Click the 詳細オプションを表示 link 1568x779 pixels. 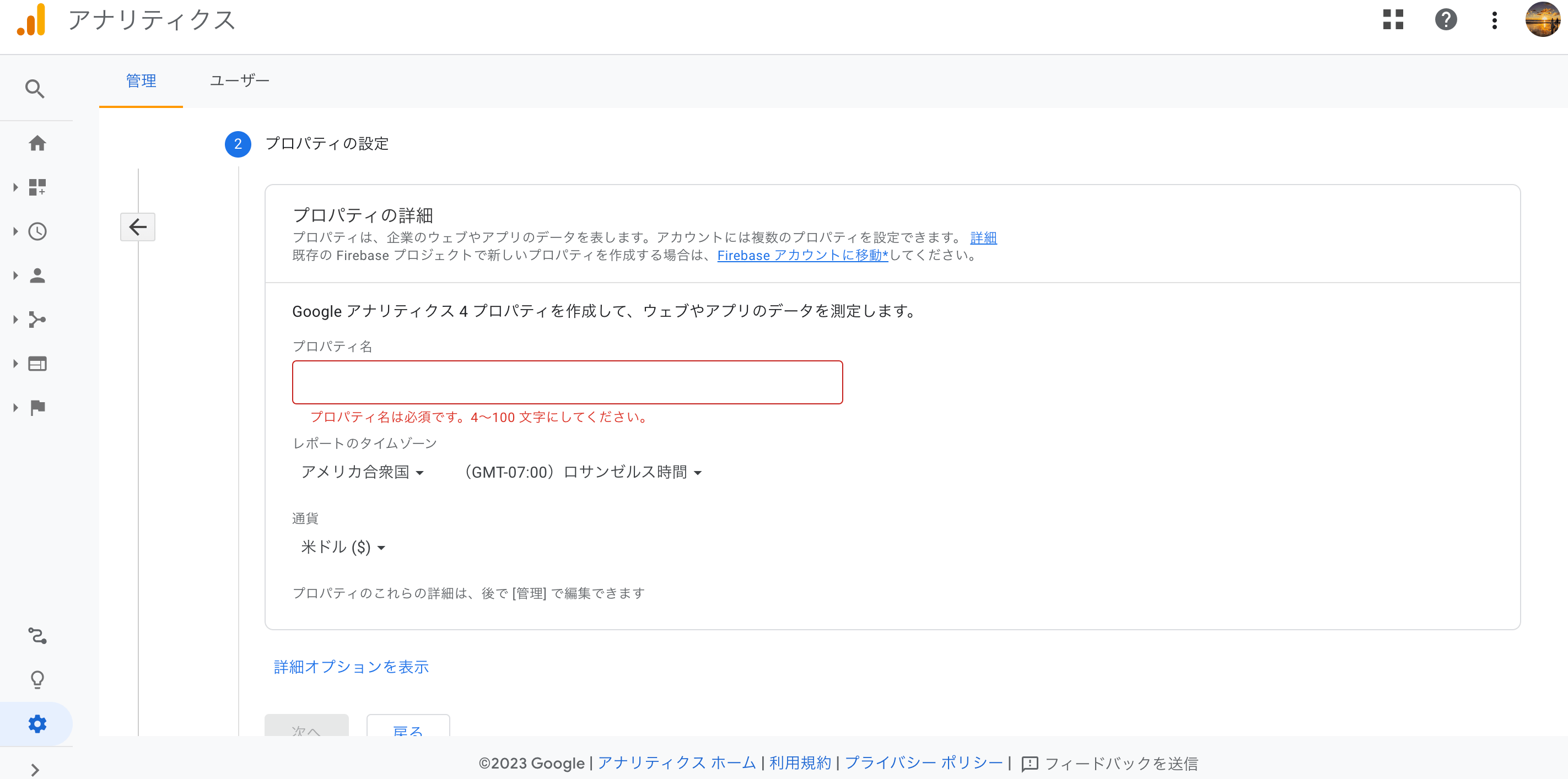[351, 667]
